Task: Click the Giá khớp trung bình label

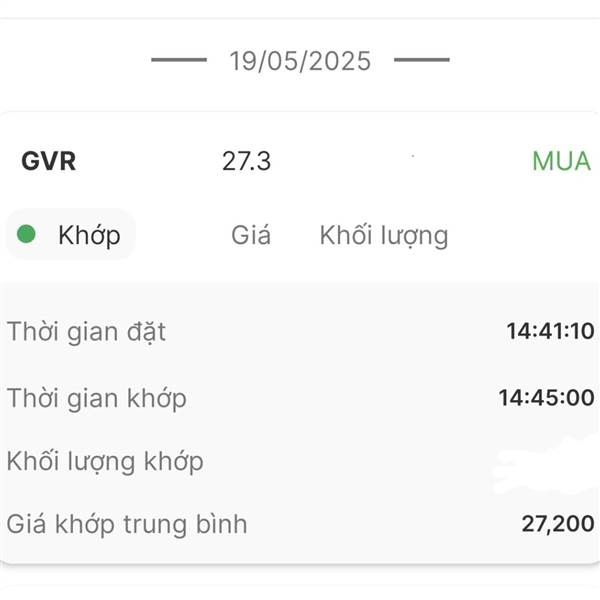Action: point(127,524)
